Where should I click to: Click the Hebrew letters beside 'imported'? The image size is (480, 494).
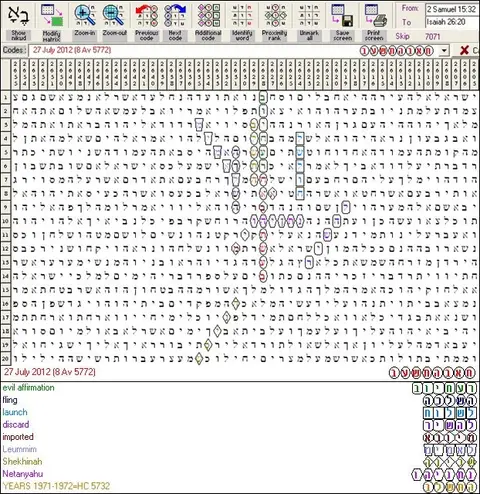pos(450,438)
